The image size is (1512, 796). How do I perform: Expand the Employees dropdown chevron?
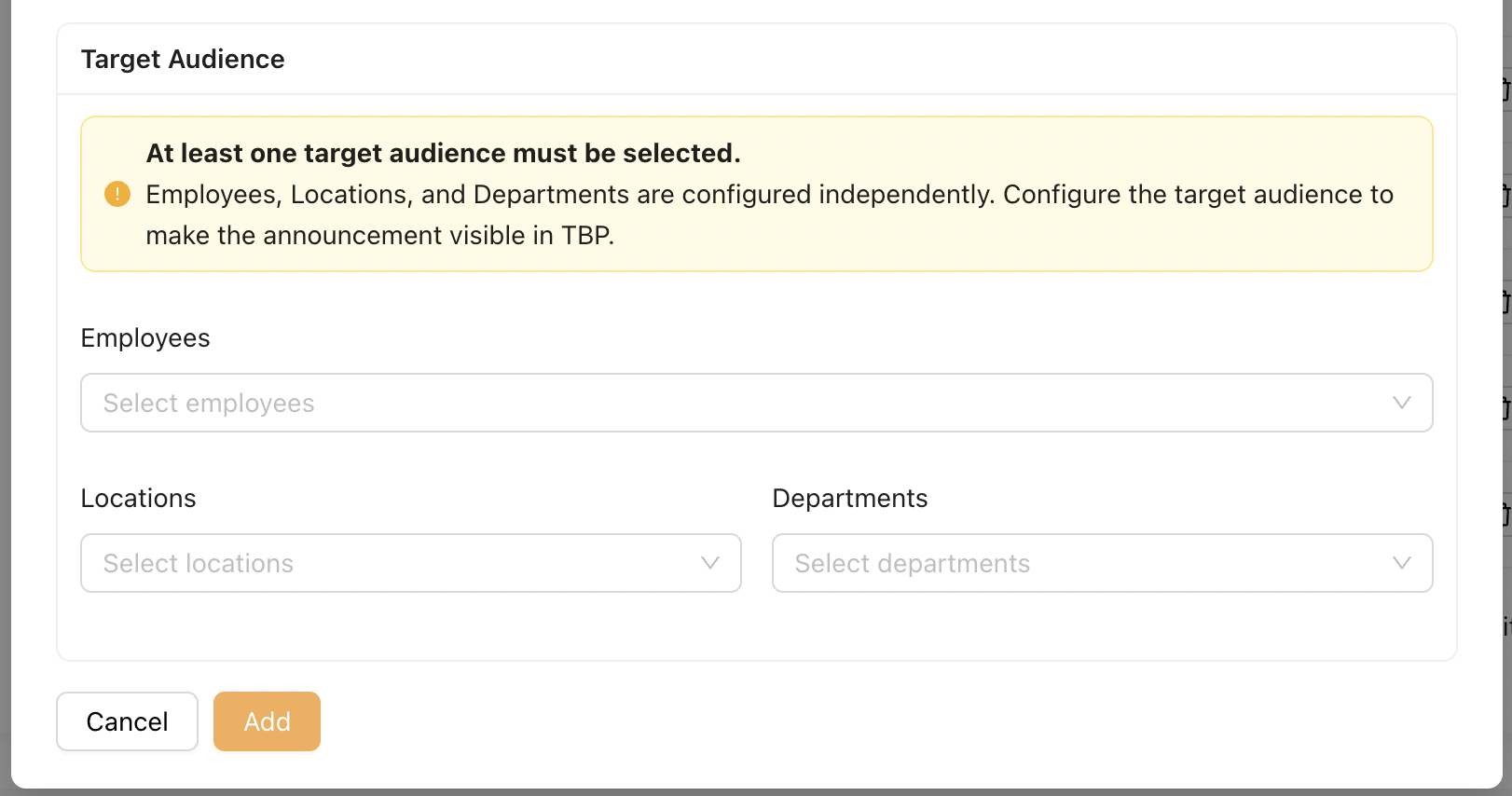point(1401,403)
